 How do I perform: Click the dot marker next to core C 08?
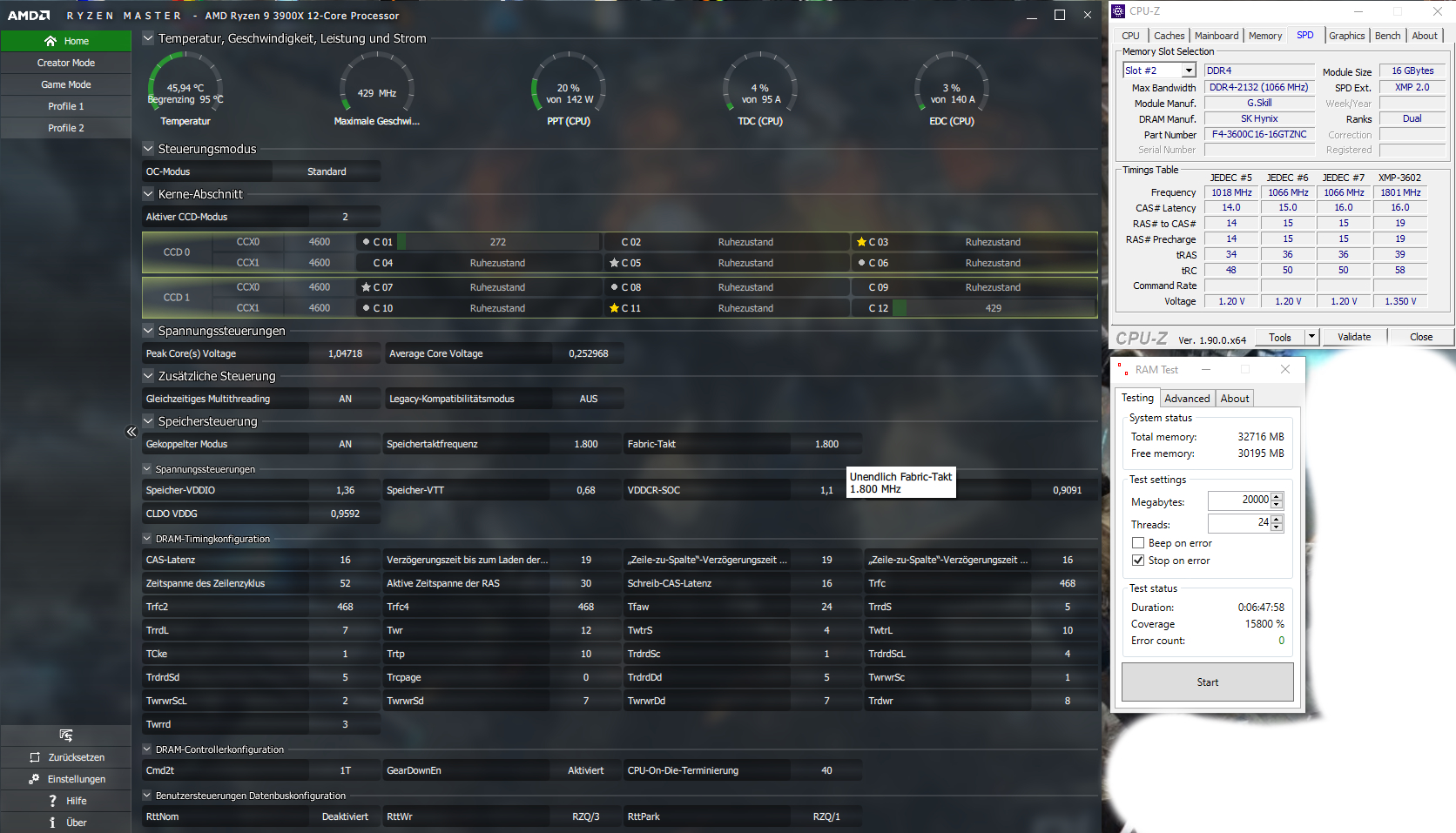pyautogui.click(x=614, y=287)
